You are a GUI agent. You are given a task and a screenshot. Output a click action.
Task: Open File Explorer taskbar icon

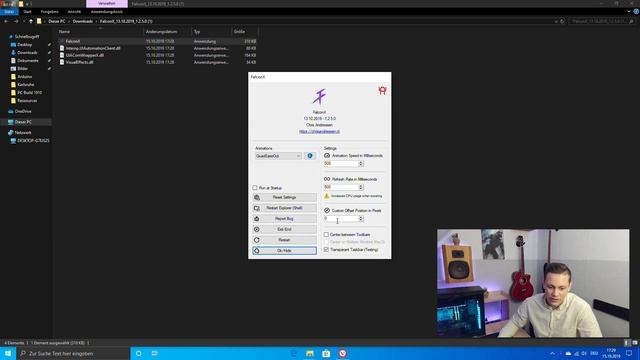[310, 353]
